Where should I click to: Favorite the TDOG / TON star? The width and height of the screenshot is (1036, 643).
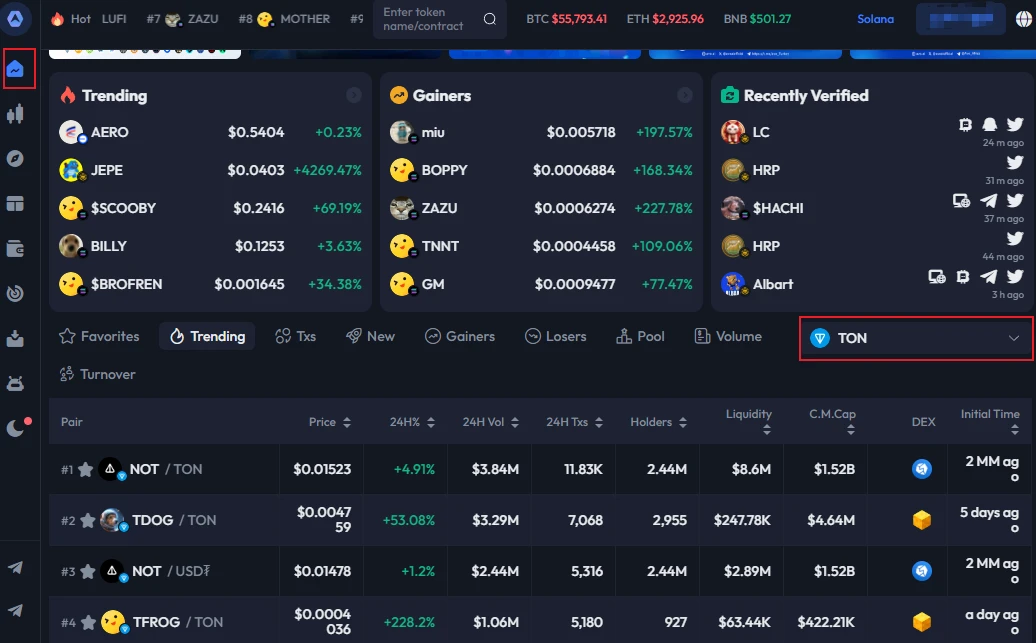tap(88, 521)
